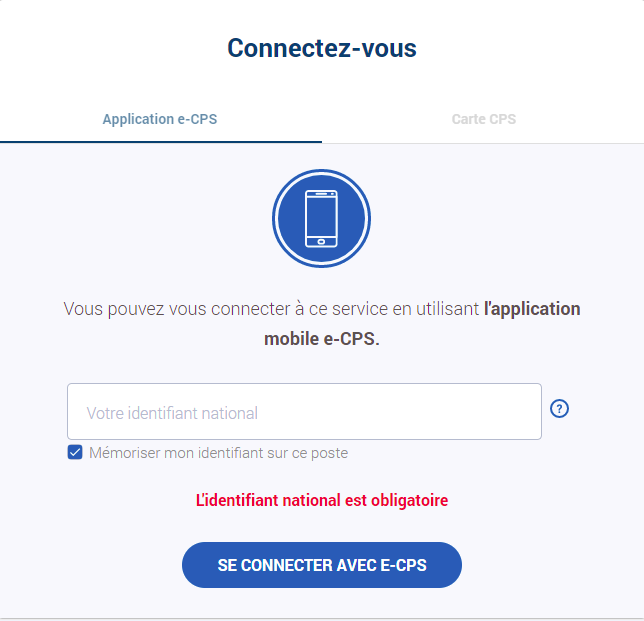Screen dimensions: 644x621
Task: Click the dark underline below Application e-CPS tab
Action: (x=161, y=142)
